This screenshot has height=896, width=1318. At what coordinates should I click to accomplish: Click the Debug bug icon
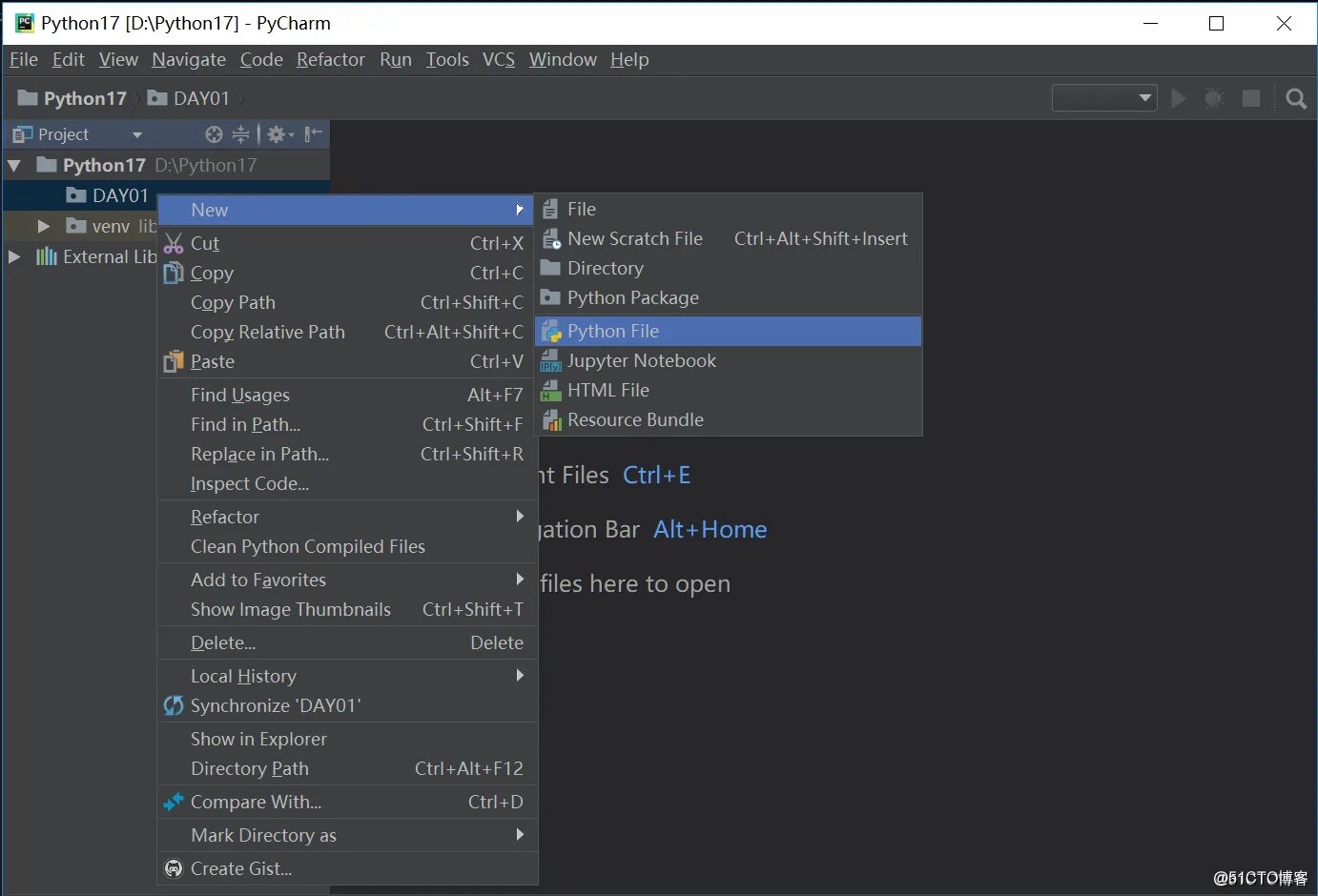pyautogui.click(x=1215, y=98)
